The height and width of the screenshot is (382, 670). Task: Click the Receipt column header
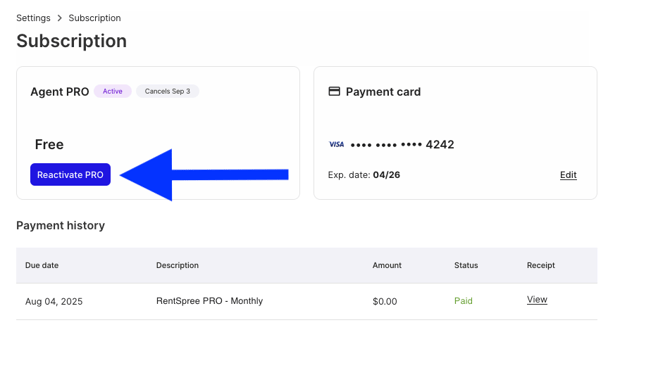[x=541, y=265]
